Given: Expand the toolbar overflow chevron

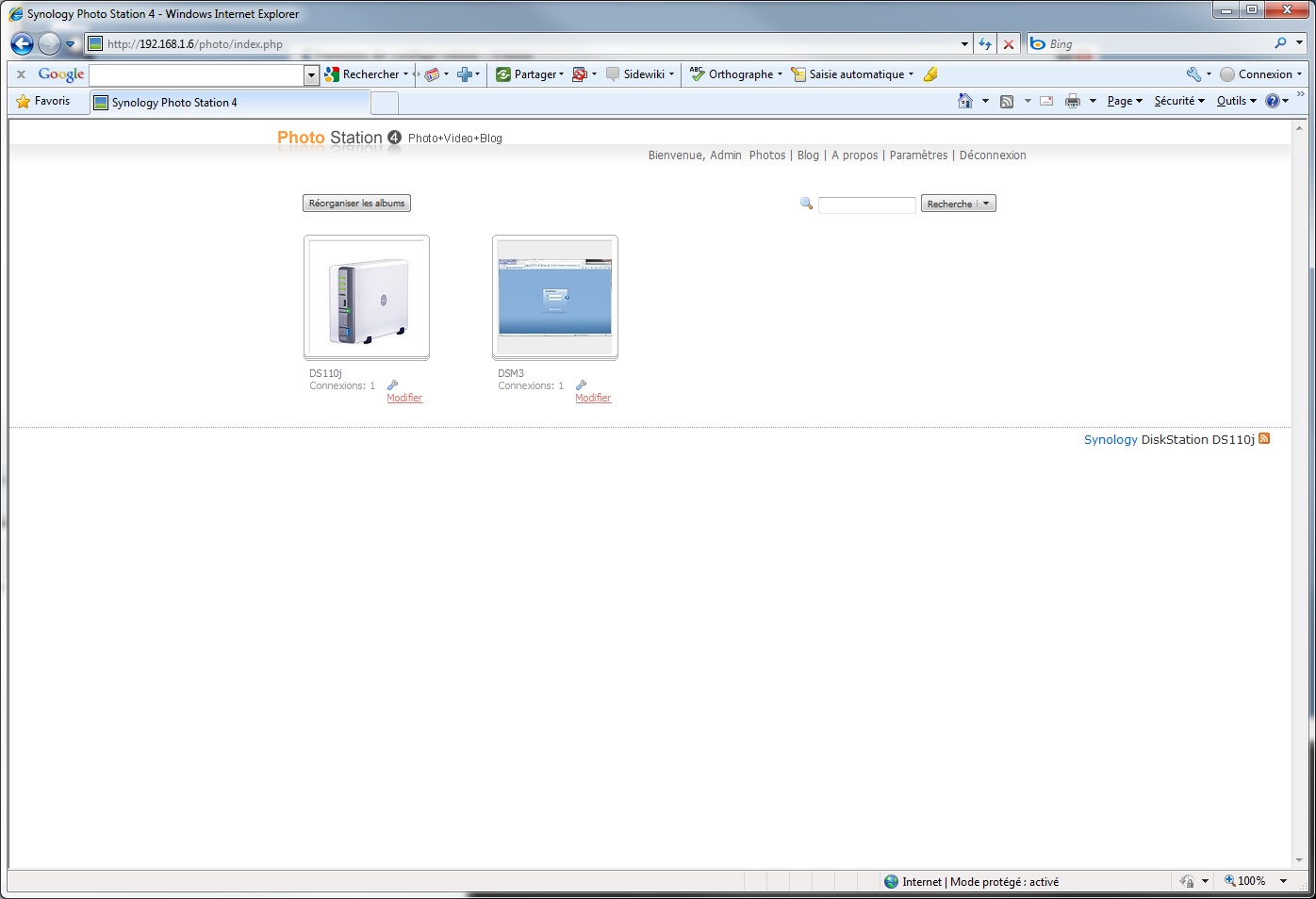Looking at the screenshot, I should 1301,94.
